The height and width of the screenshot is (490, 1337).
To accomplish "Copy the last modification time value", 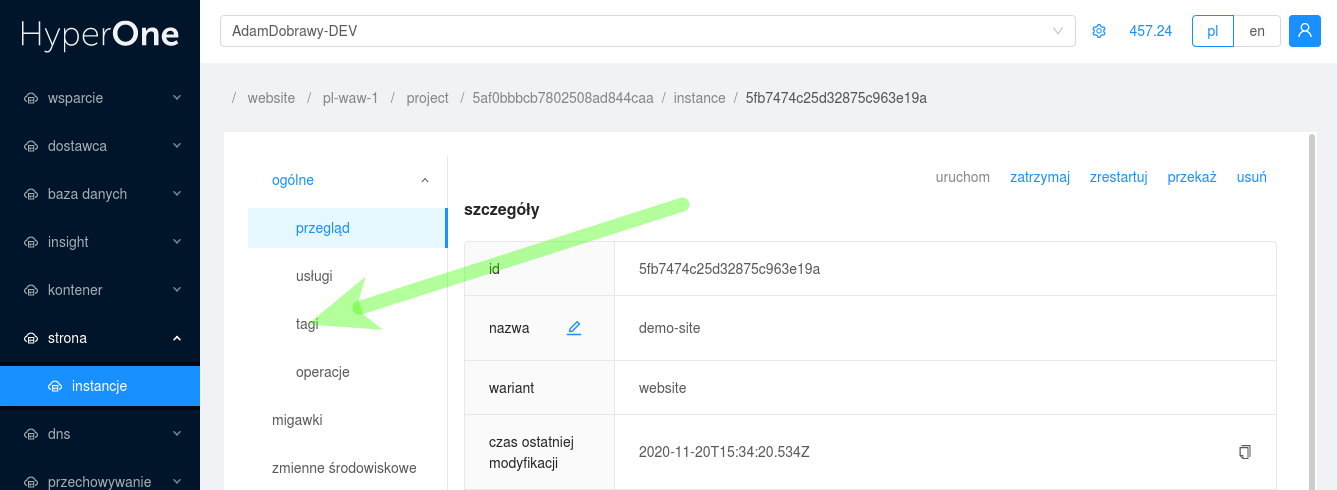I will [1244, 452].
